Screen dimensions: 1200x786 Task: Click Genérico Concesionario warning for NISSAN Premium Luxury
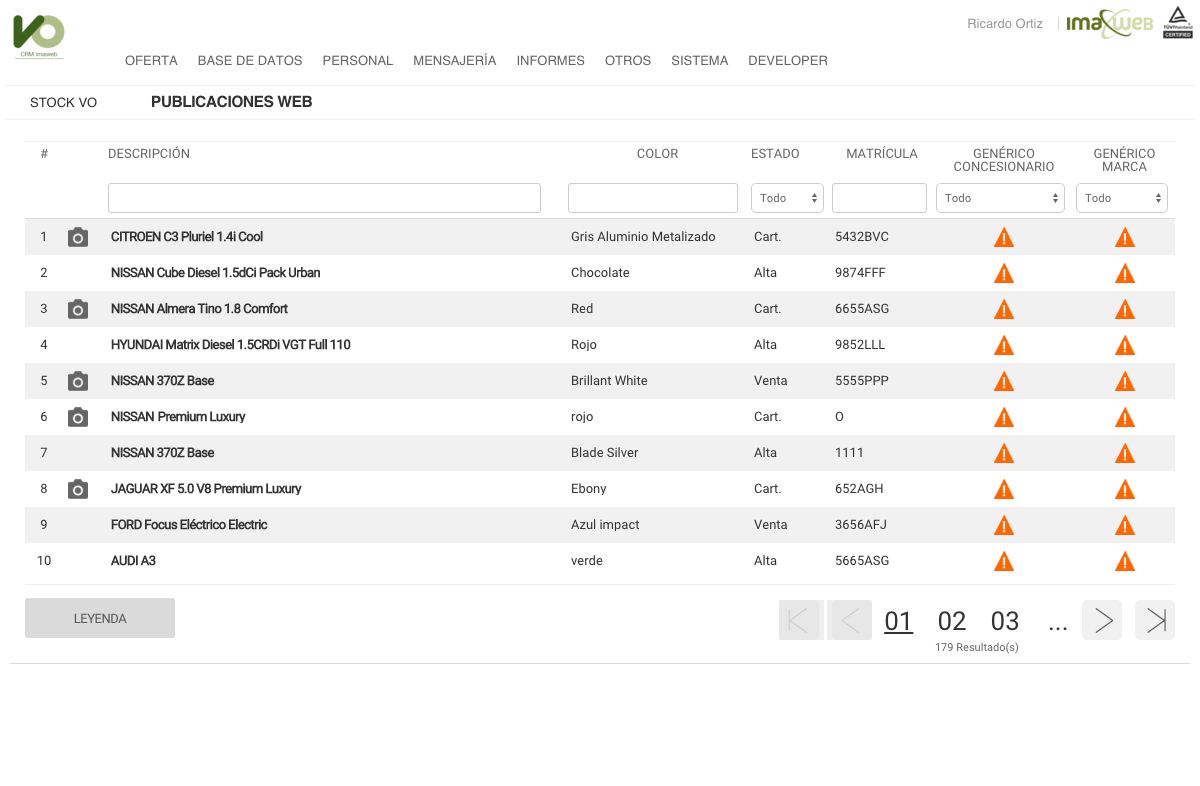[1004, 417]
